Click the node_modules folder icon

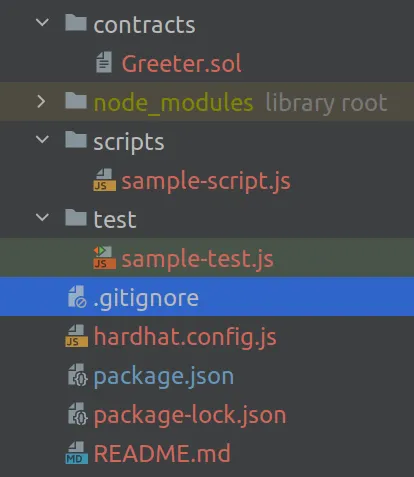coord(76,101)
